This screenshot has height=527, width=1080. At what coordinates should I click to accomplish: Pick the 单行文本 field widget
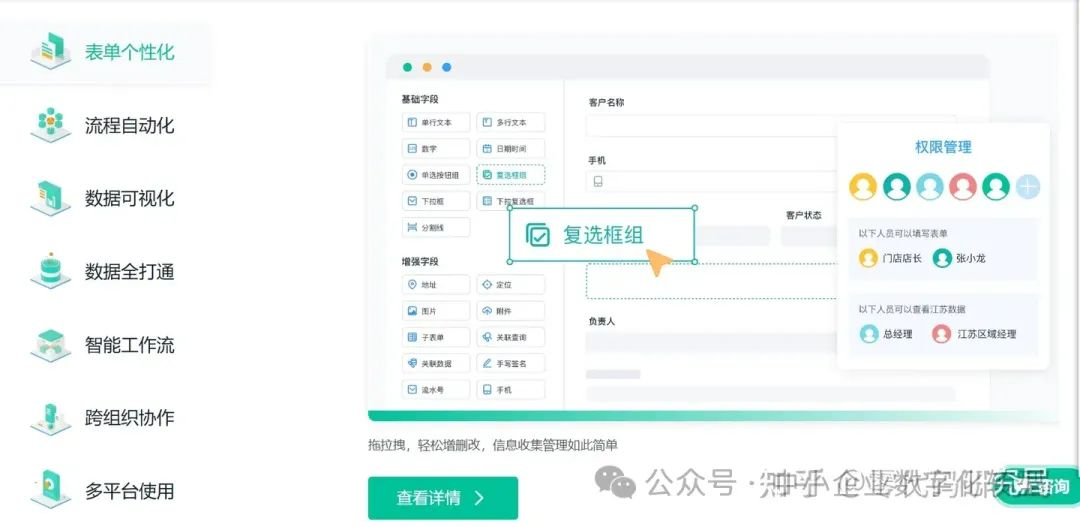tap(436, 123)
